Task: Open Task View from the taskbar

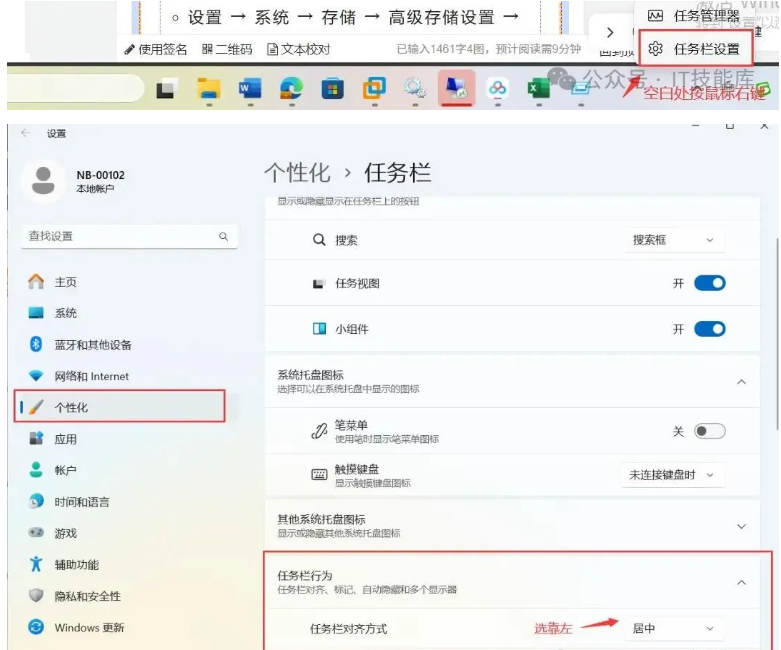Action: click(167, 90)
